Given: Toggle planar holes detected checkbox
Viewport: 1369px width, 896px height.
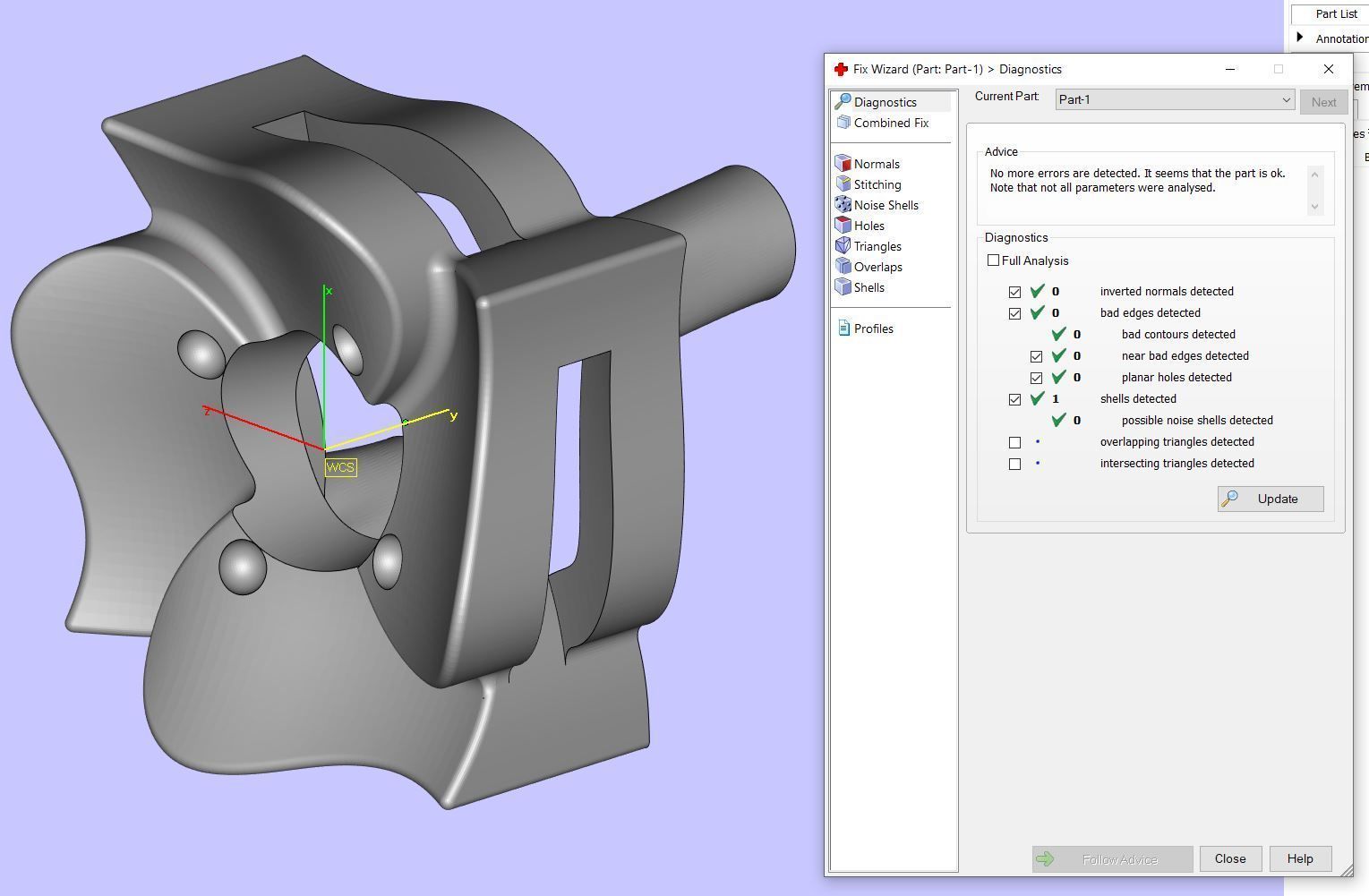Looking at the screenshot, I should click(x=1036, y=378).
